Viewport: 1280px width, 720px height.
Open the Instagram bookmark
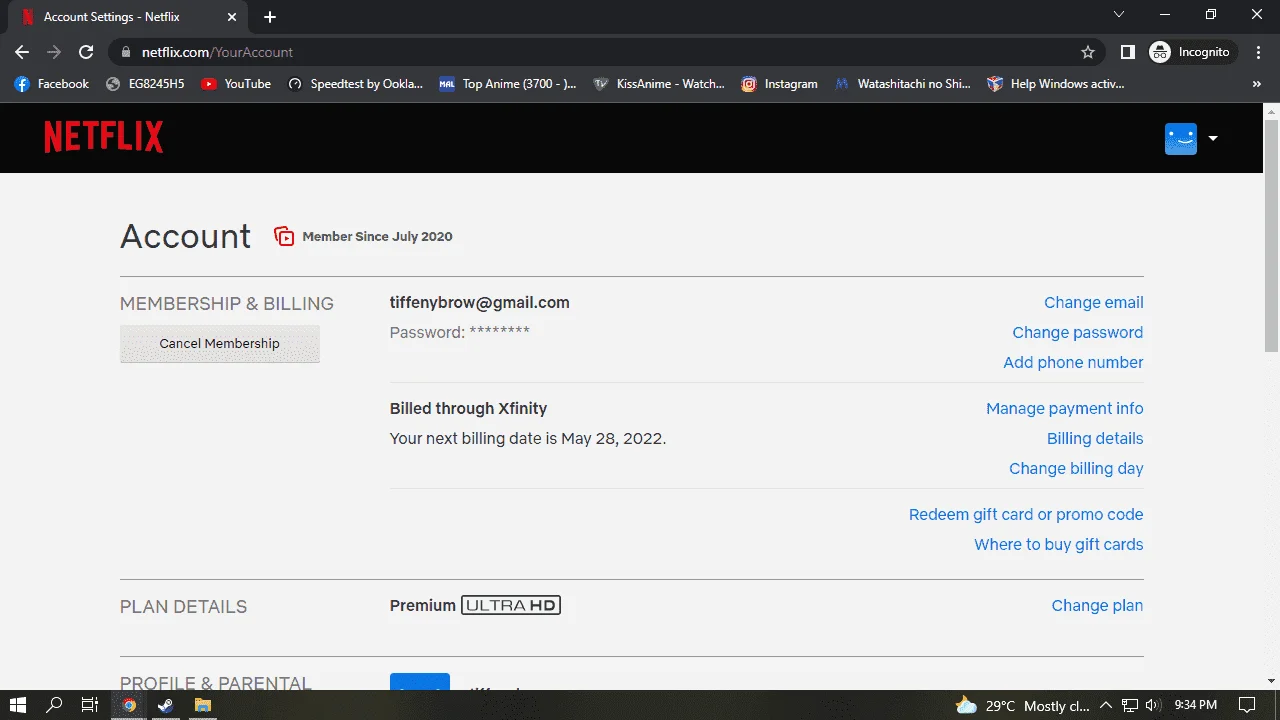(780, 84)
